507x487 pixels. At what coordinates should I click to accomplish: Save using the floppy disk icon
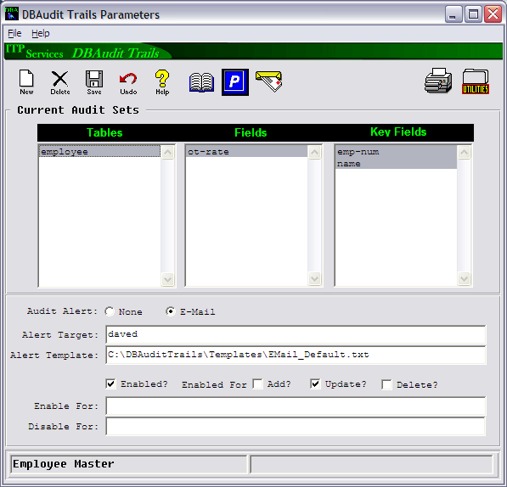94,82
